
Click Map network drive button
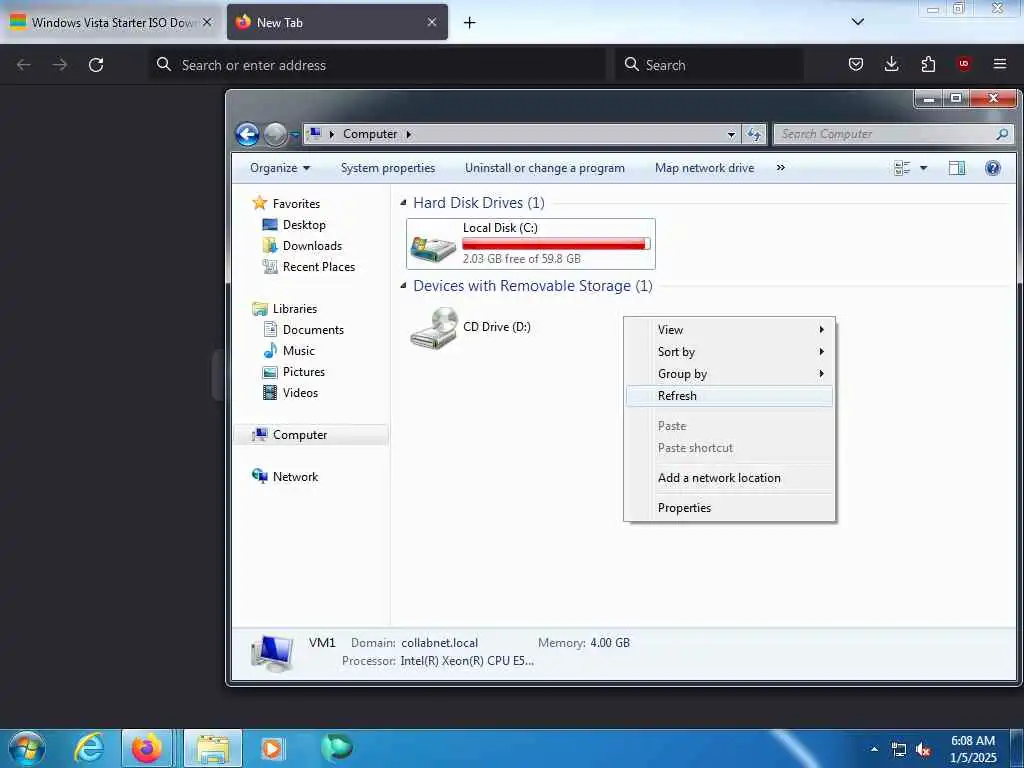click(x=704, y=168)
